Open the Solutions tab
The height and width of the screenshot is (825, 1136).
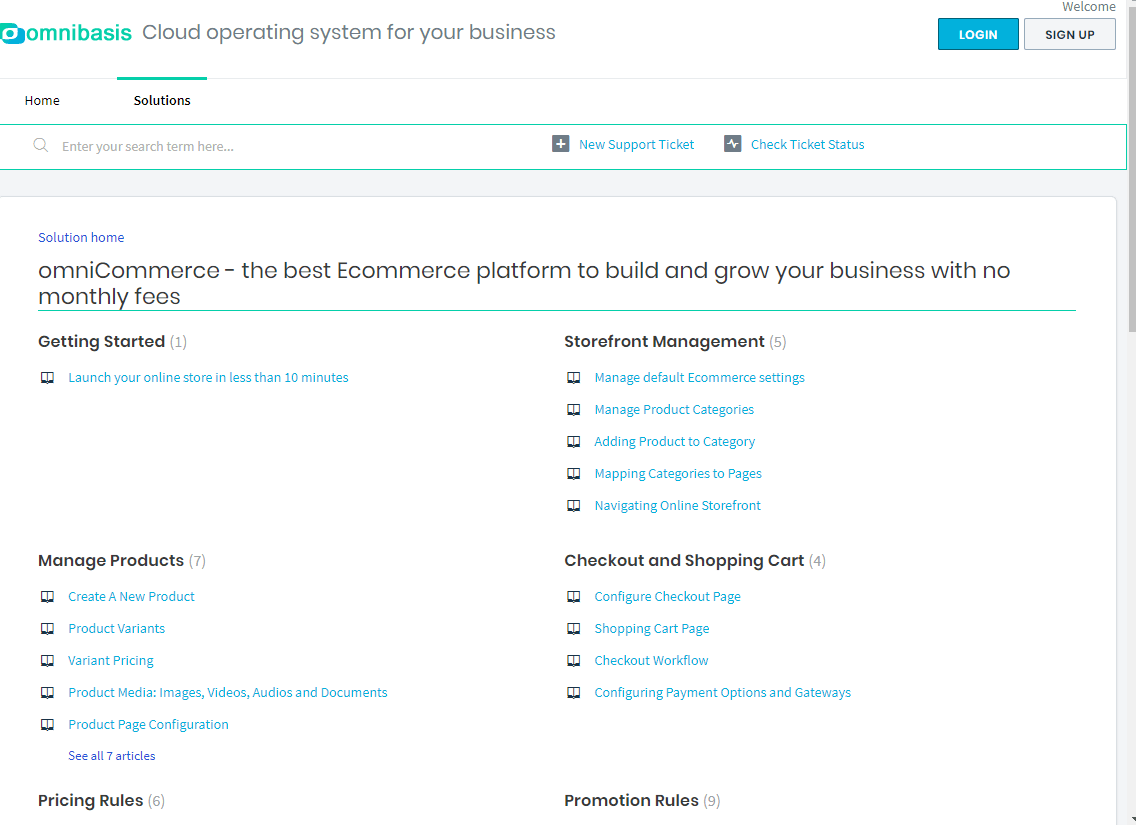162,101
